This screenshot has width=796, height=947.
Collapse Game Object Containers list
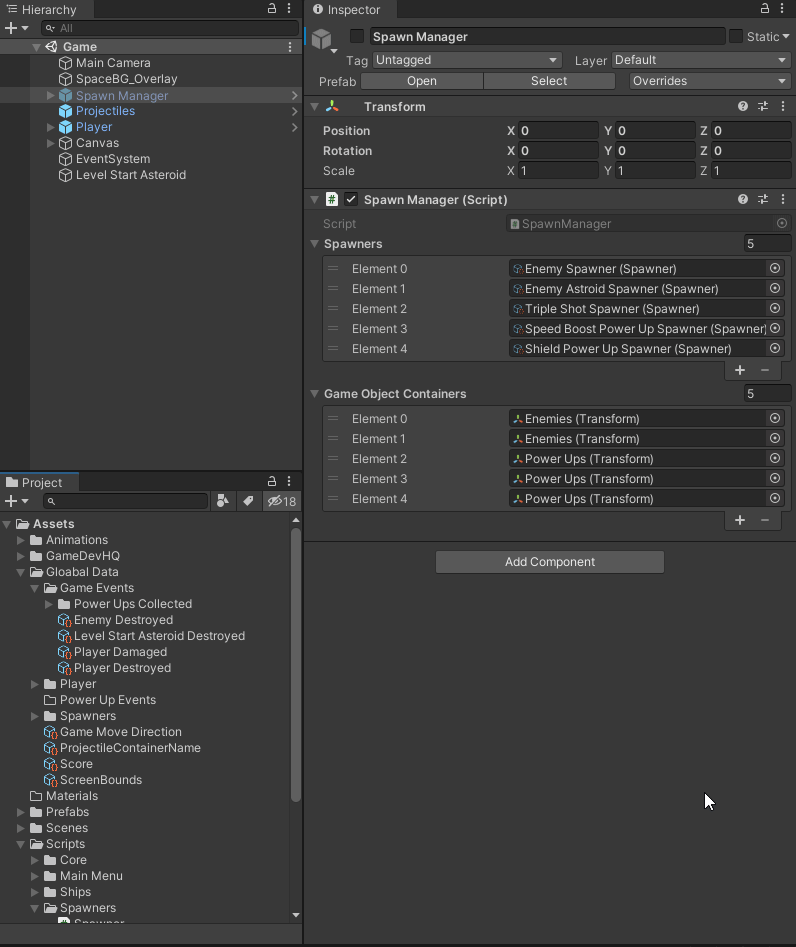click(315, 394)
